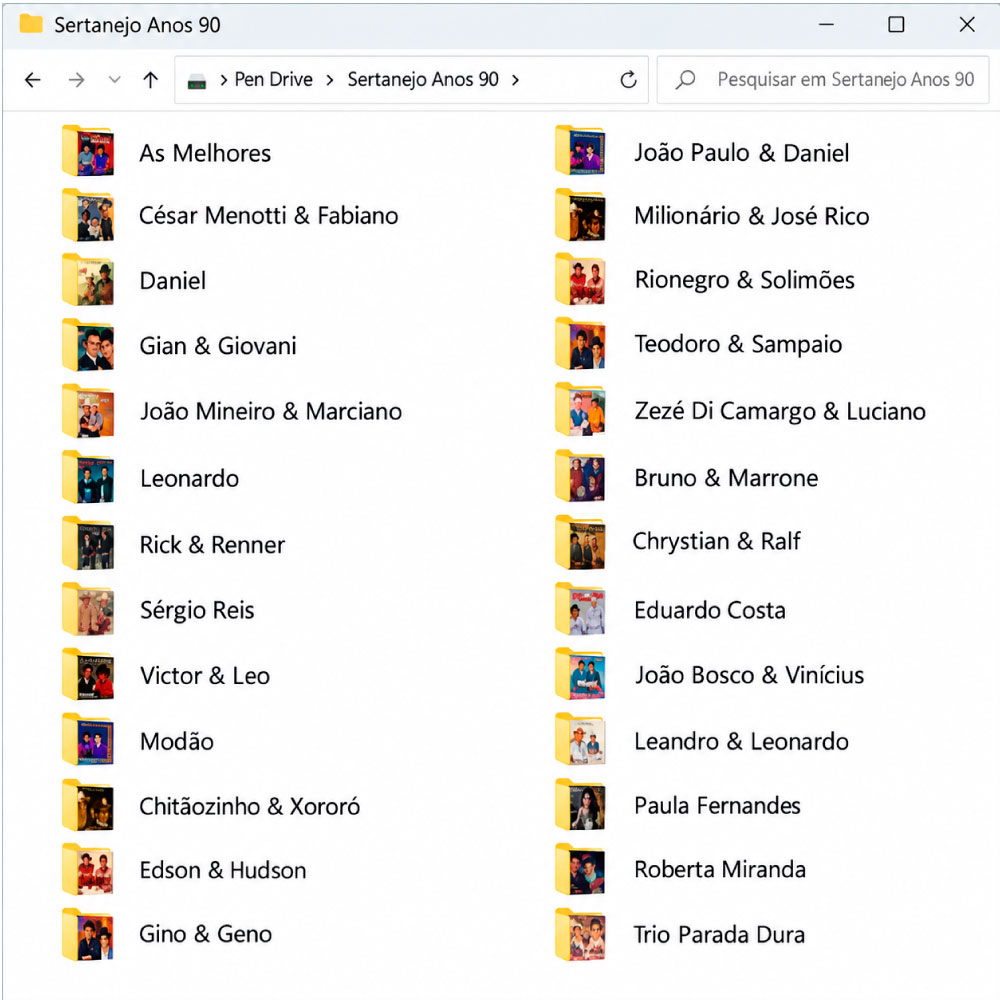The height and width of the screenshot is (1000, 1000).
Task: Click the 'João Paulo & Daniel' folder name
Action: tap(742, 153)
